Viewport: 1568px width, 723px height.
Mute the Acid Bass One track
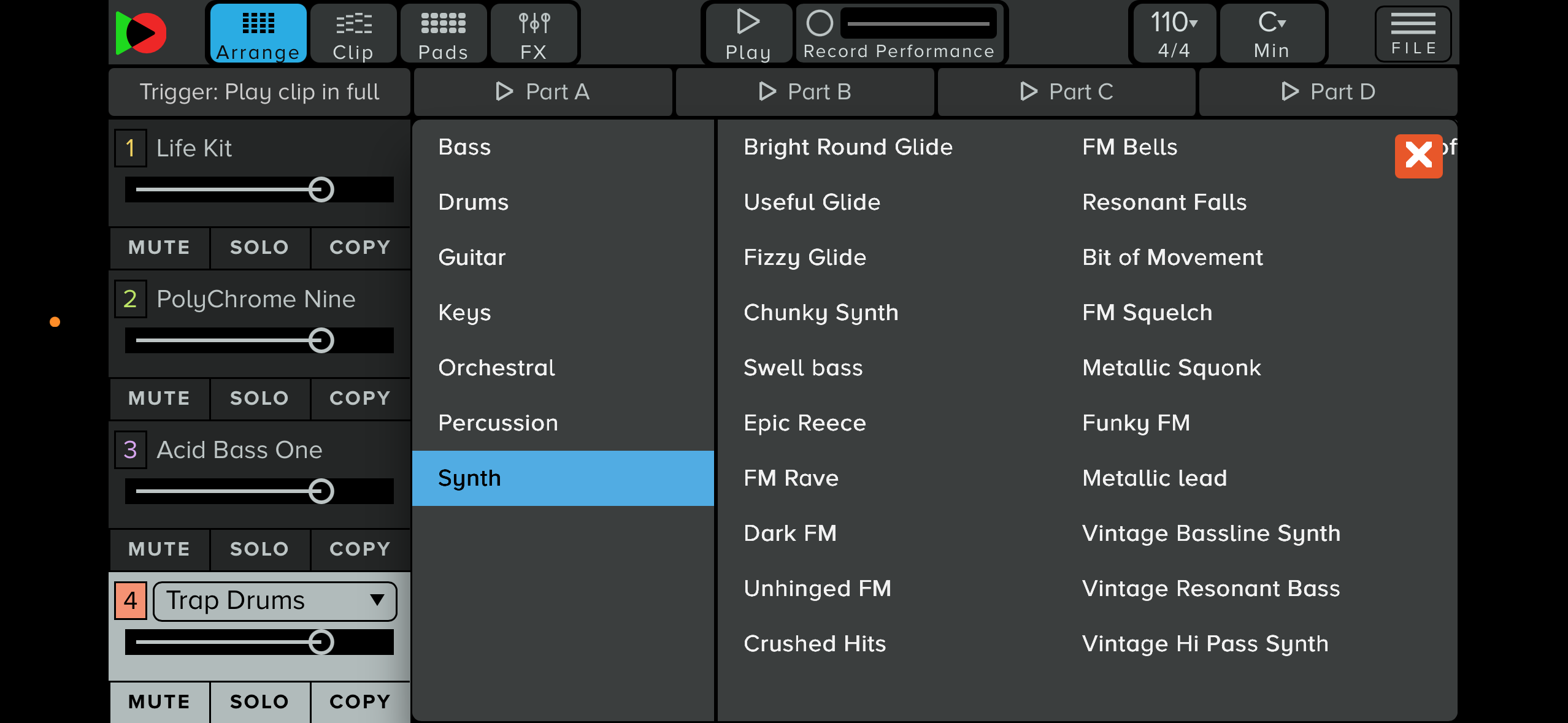pyautogui.click(x=159, y=549)
